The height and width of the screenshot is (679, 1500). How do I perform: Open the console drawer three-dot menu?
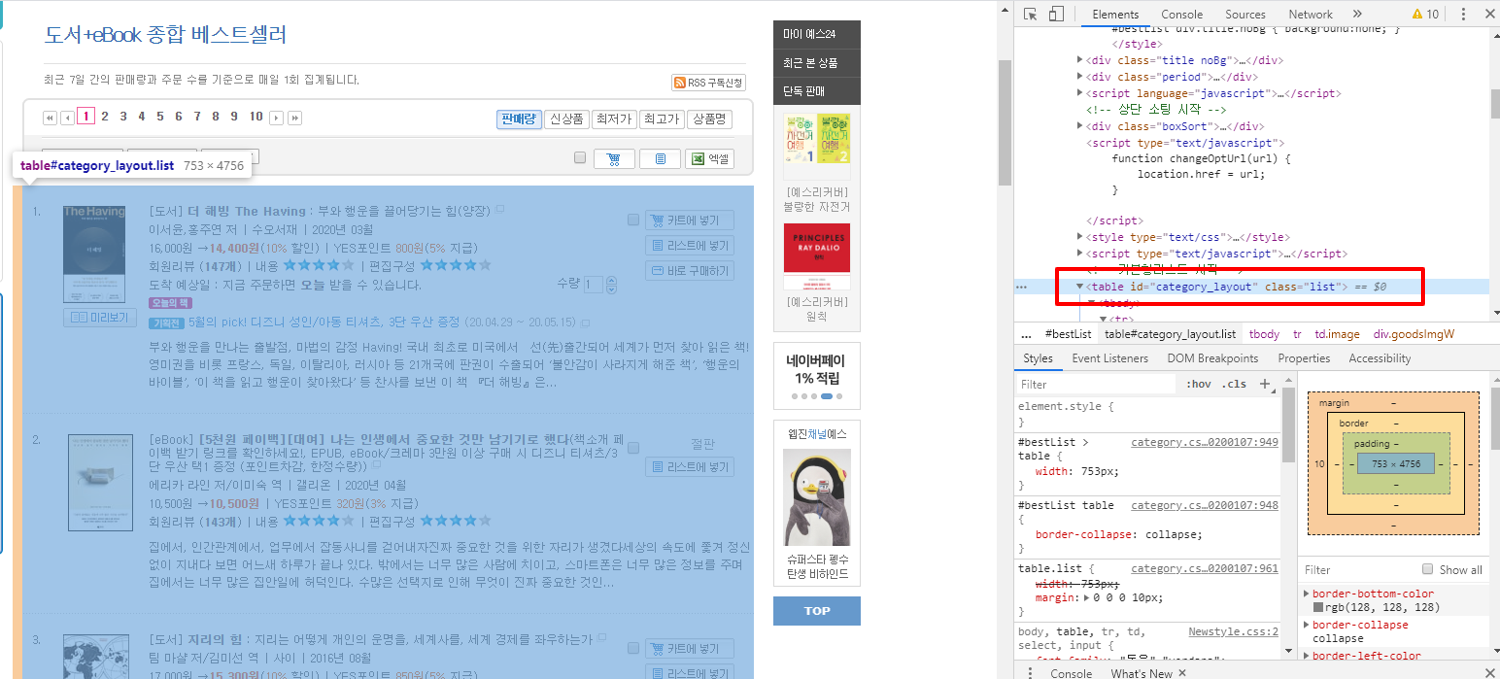click(x=1030, y=674)
